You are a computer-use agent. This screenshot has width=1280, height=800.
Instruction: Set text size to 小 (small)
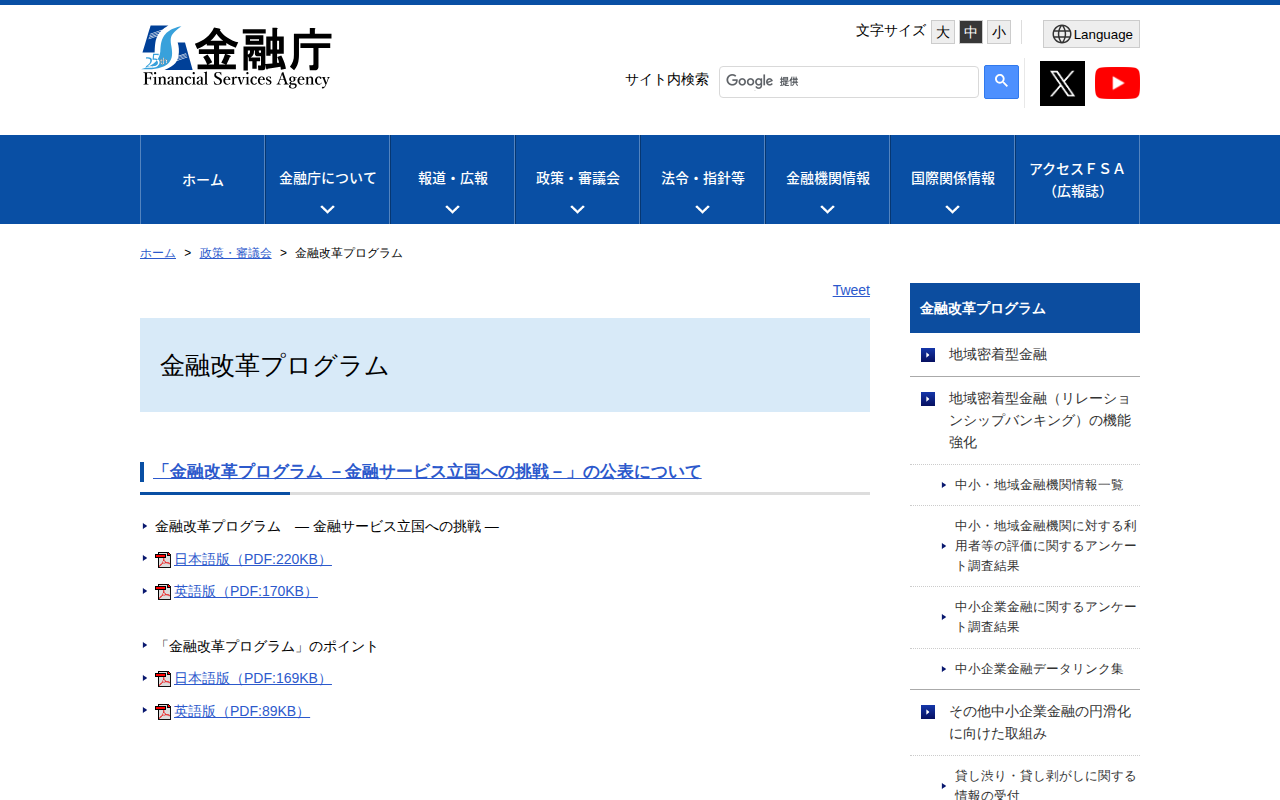tap(999, 32)
